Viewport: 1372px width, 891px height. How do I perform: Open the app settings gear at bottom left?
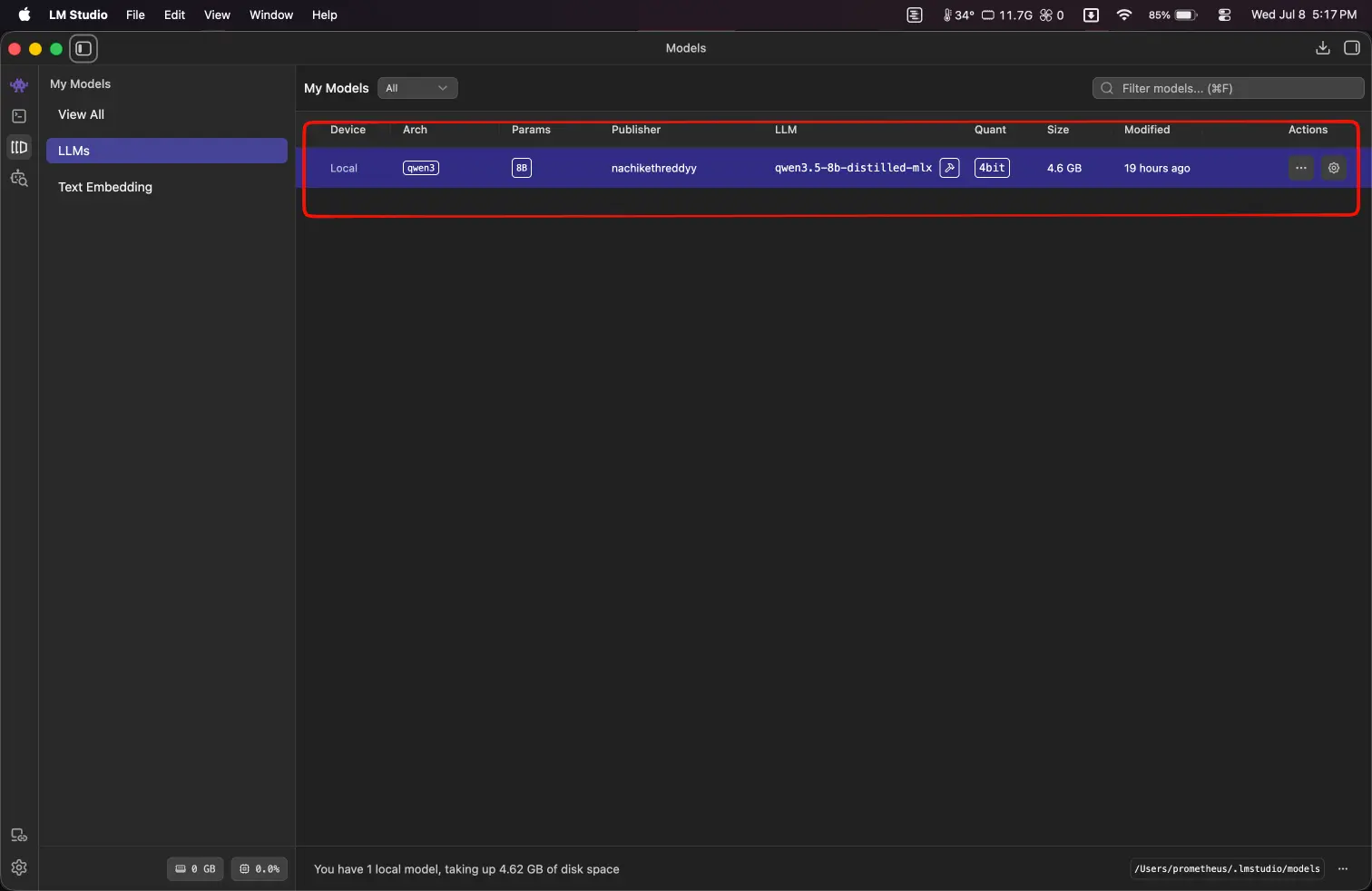point(19,867)
